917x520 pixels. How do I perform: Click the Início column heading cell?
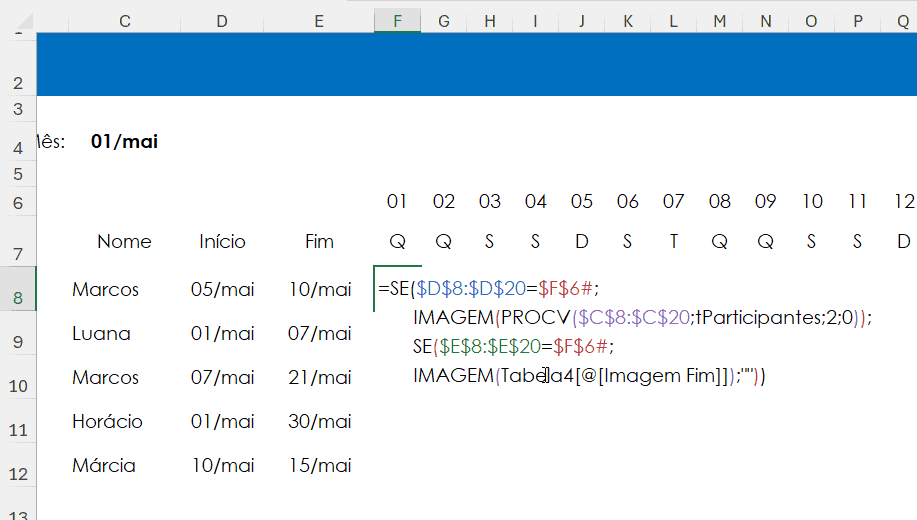pyautogui.click(x=222, y=241)
